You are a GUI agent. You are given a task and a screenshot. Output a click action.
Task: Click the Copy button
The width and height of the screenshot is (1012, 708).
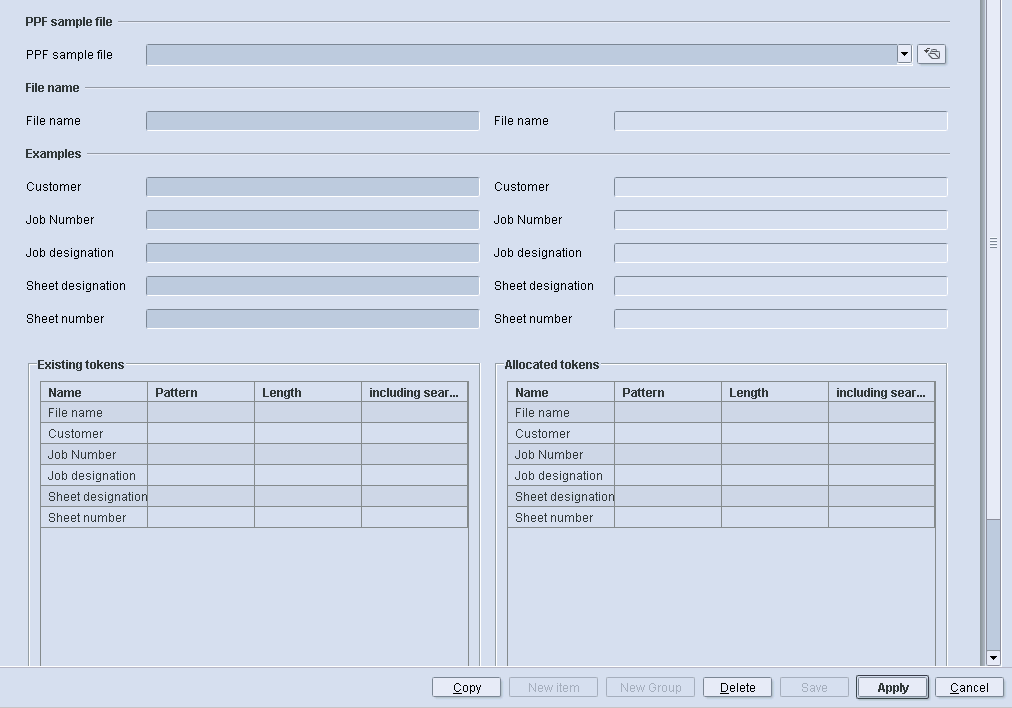[x=466, y=687]
